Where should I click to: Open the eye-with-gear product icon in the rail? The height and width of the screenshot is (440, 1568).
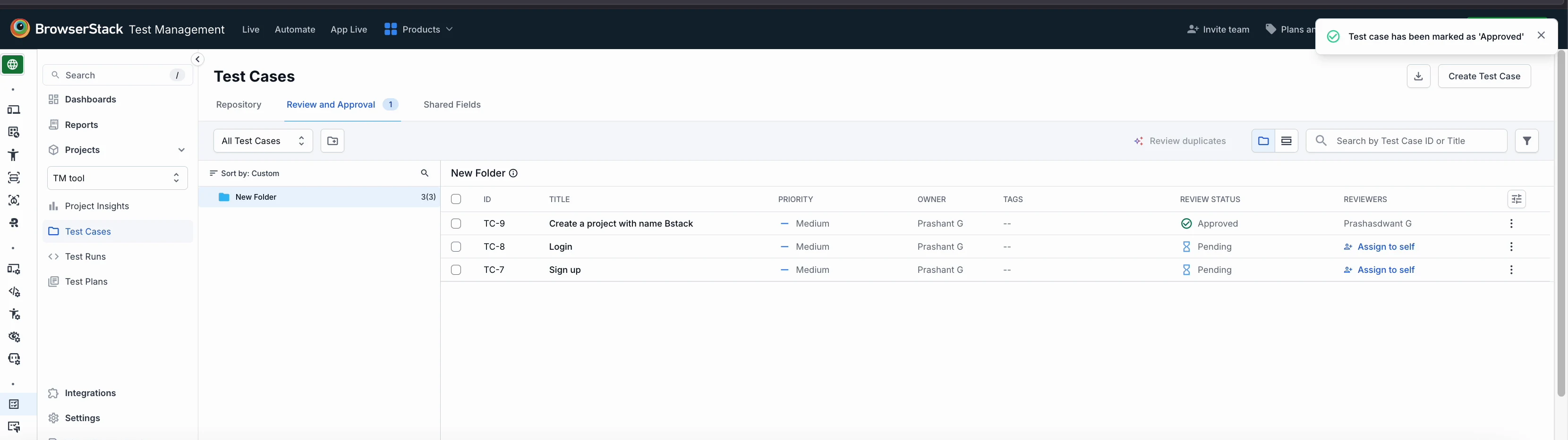pos(14,337)
